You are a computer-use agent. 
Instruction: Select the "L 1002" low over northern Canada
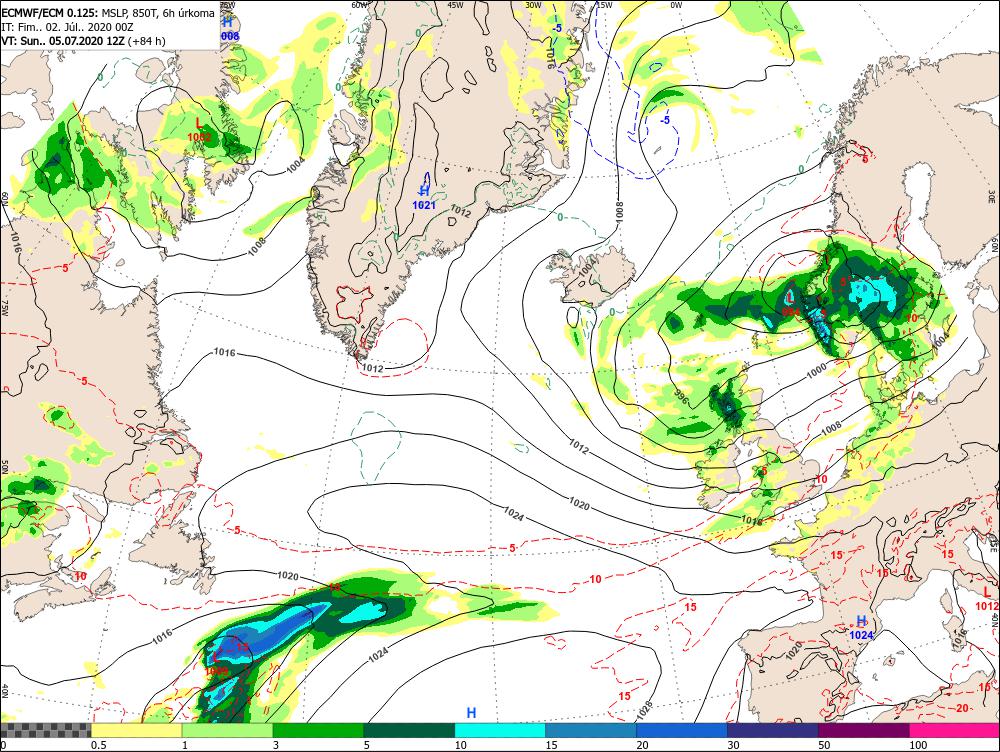(x=200, y=129)
